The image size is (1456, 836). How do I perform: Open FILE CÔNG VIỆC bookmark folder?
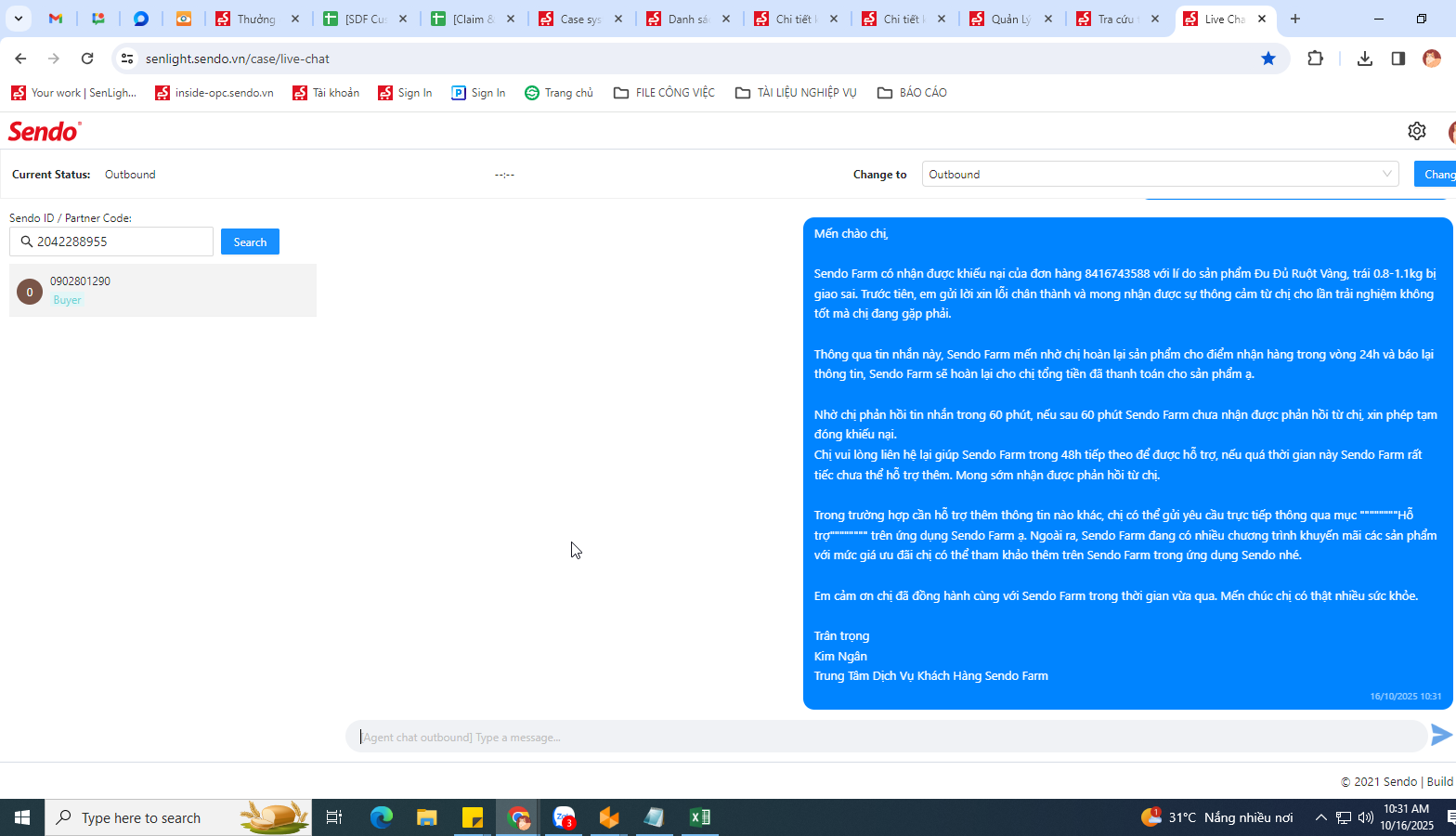point(665,93)
